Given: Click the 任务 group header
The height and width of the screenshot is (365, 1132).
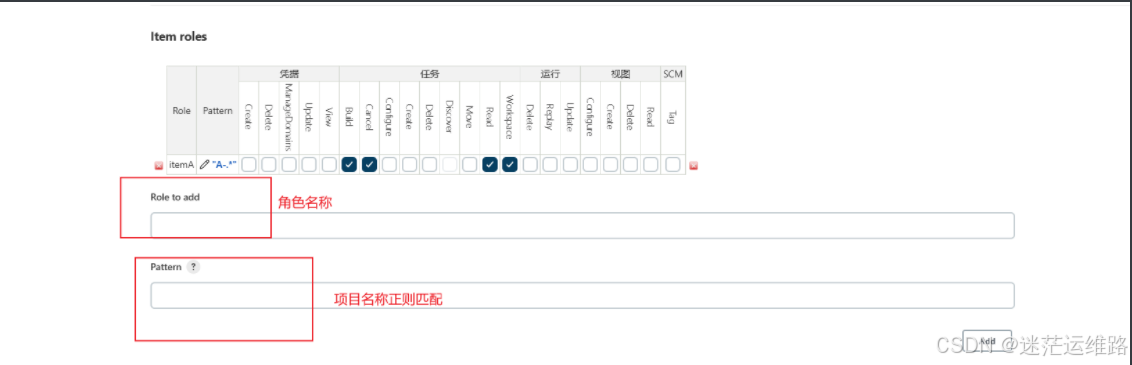Looking at the screenshot, I should tap(430, 74).
